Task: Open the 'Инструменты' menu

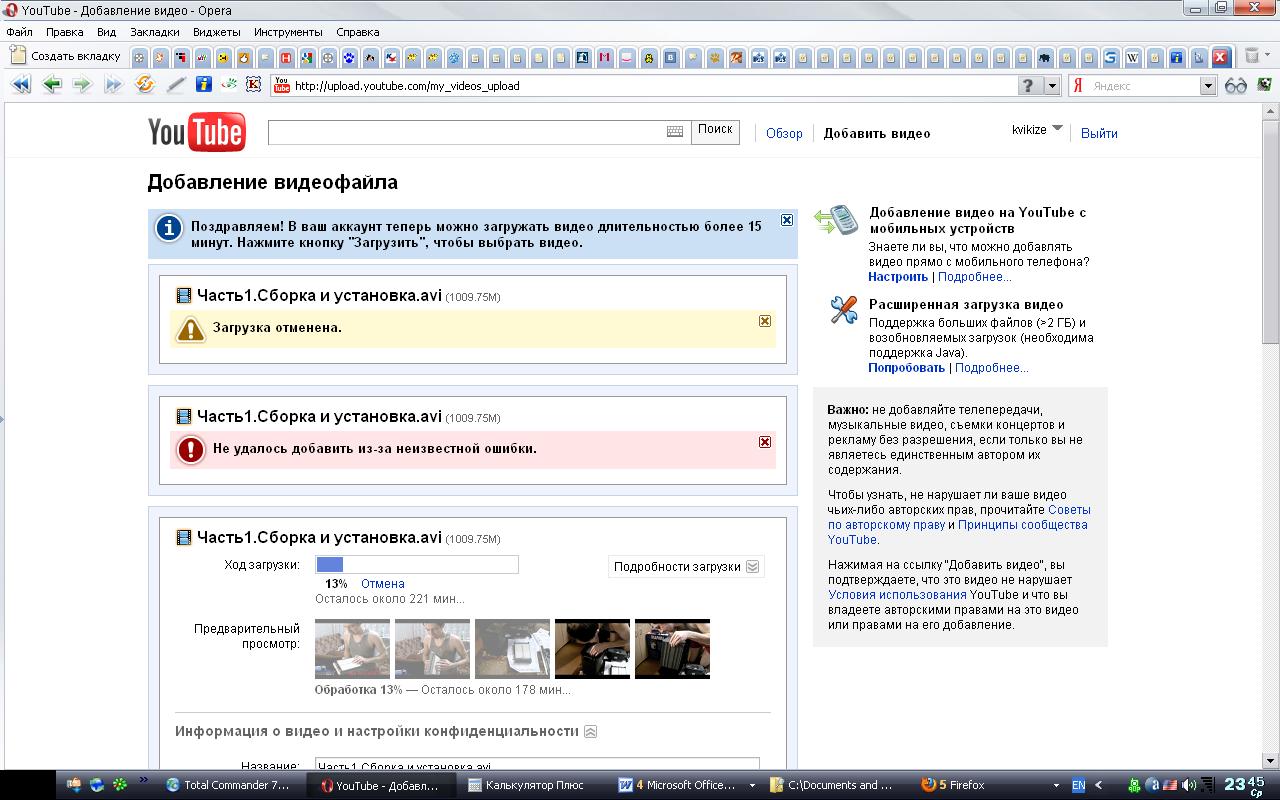Action: point(288,32)
